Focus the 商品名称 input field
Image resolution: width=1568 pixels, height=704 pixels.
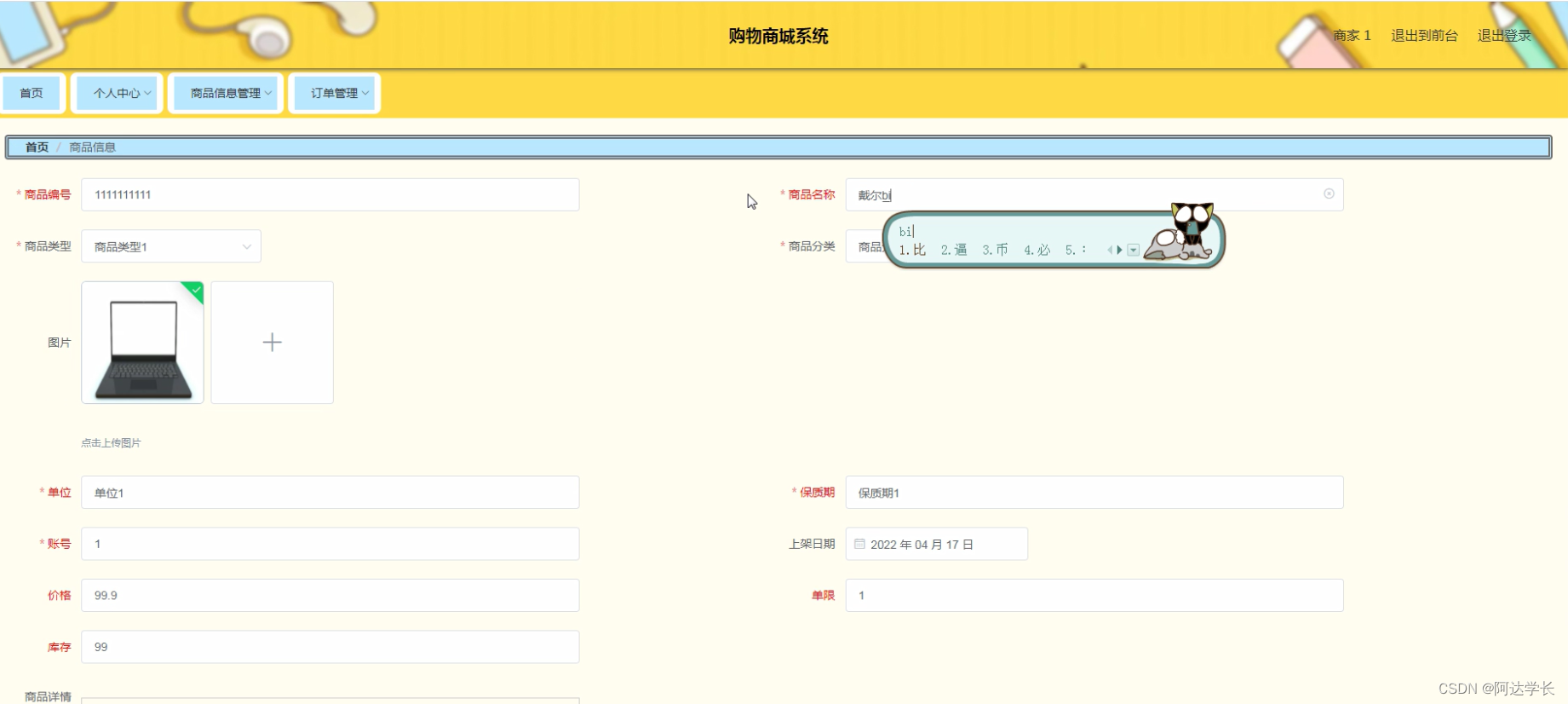(1094, 194)
